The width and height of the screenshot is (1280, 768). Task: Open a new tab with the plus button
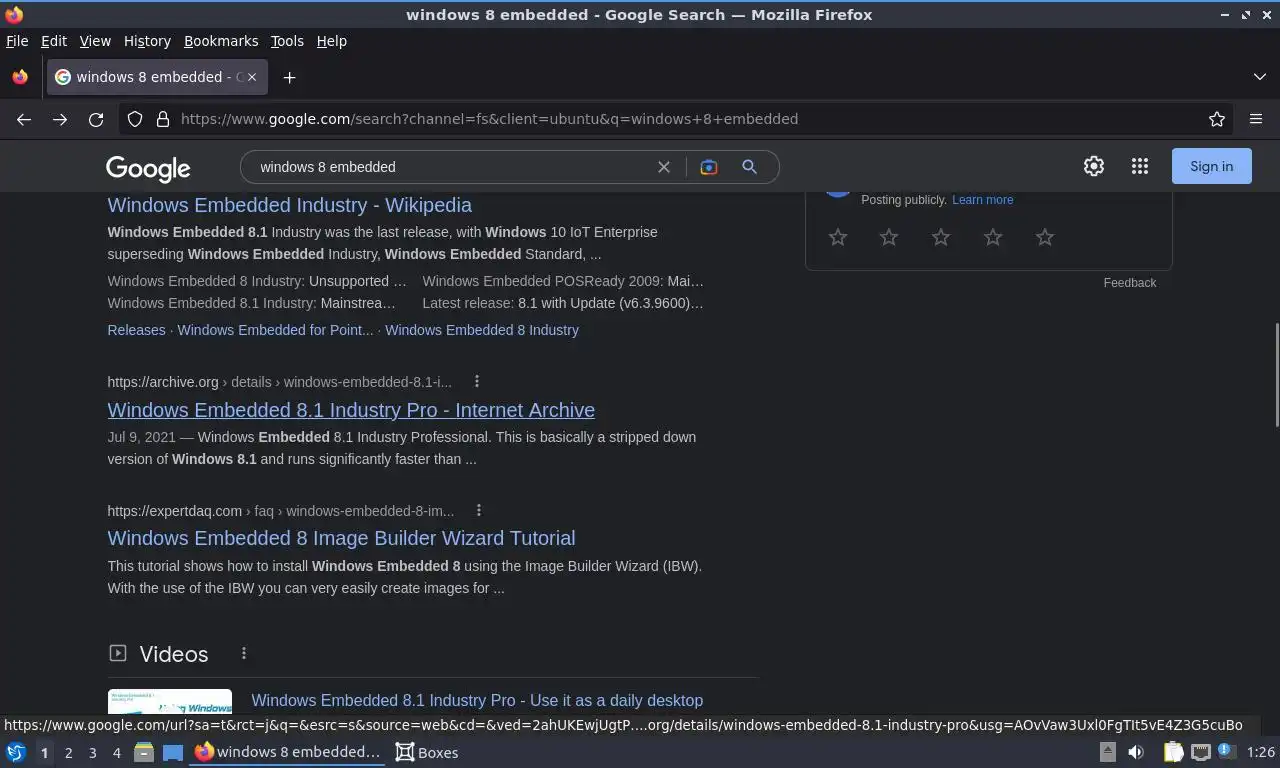[x=289, y=77]
